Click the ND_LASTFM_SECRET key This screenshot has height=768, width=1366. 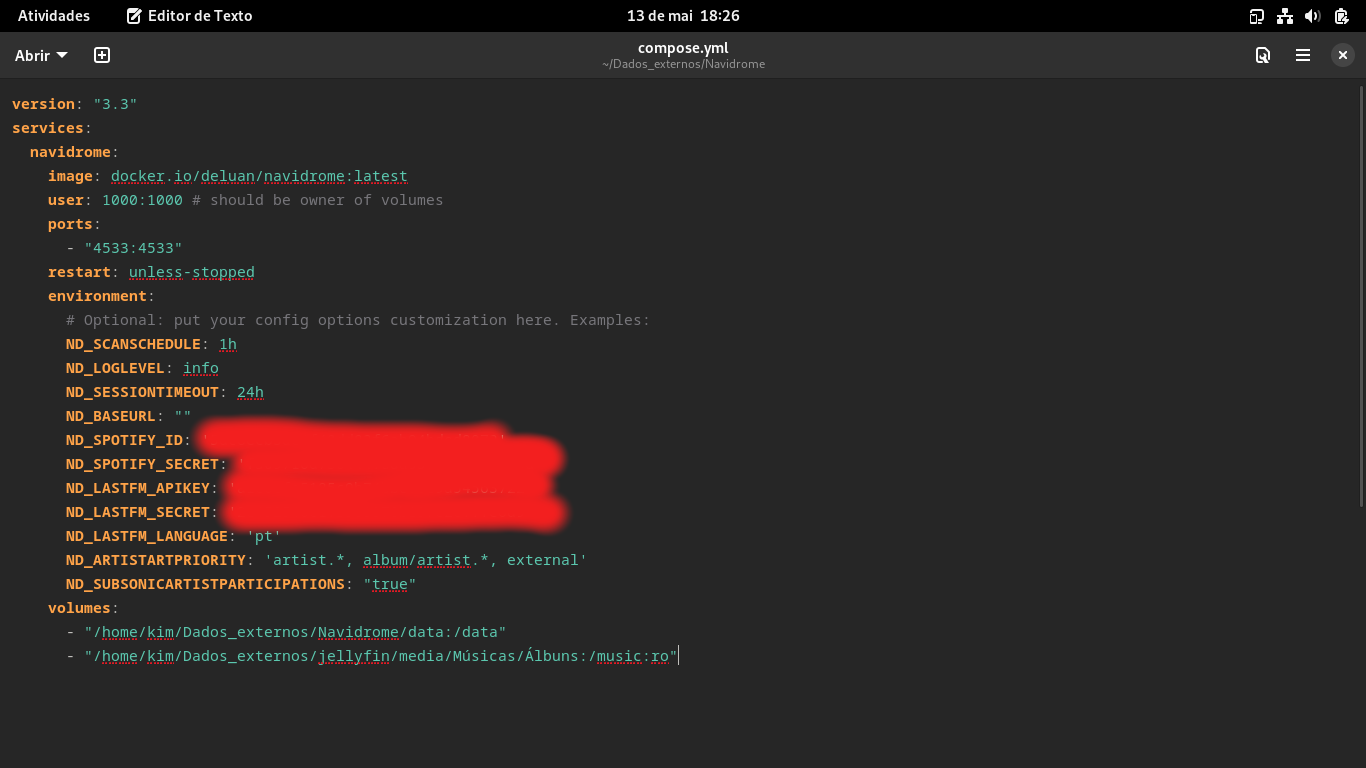coord(138,512)
